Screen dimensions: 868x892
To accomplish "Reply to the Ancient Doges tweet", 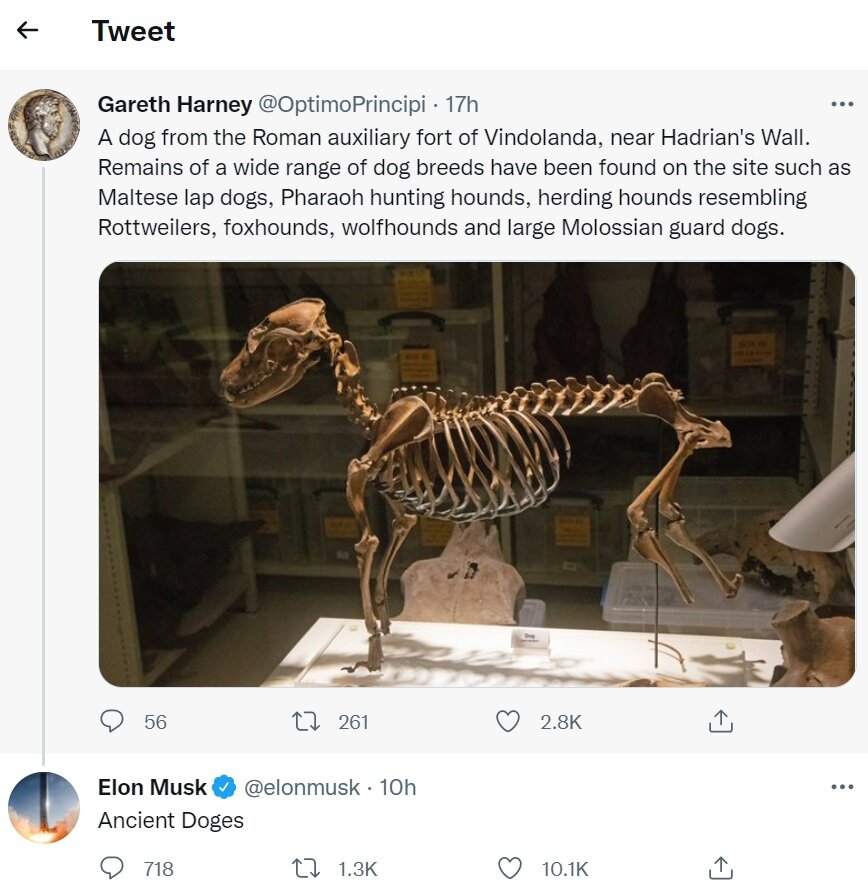I will point(114,868).
